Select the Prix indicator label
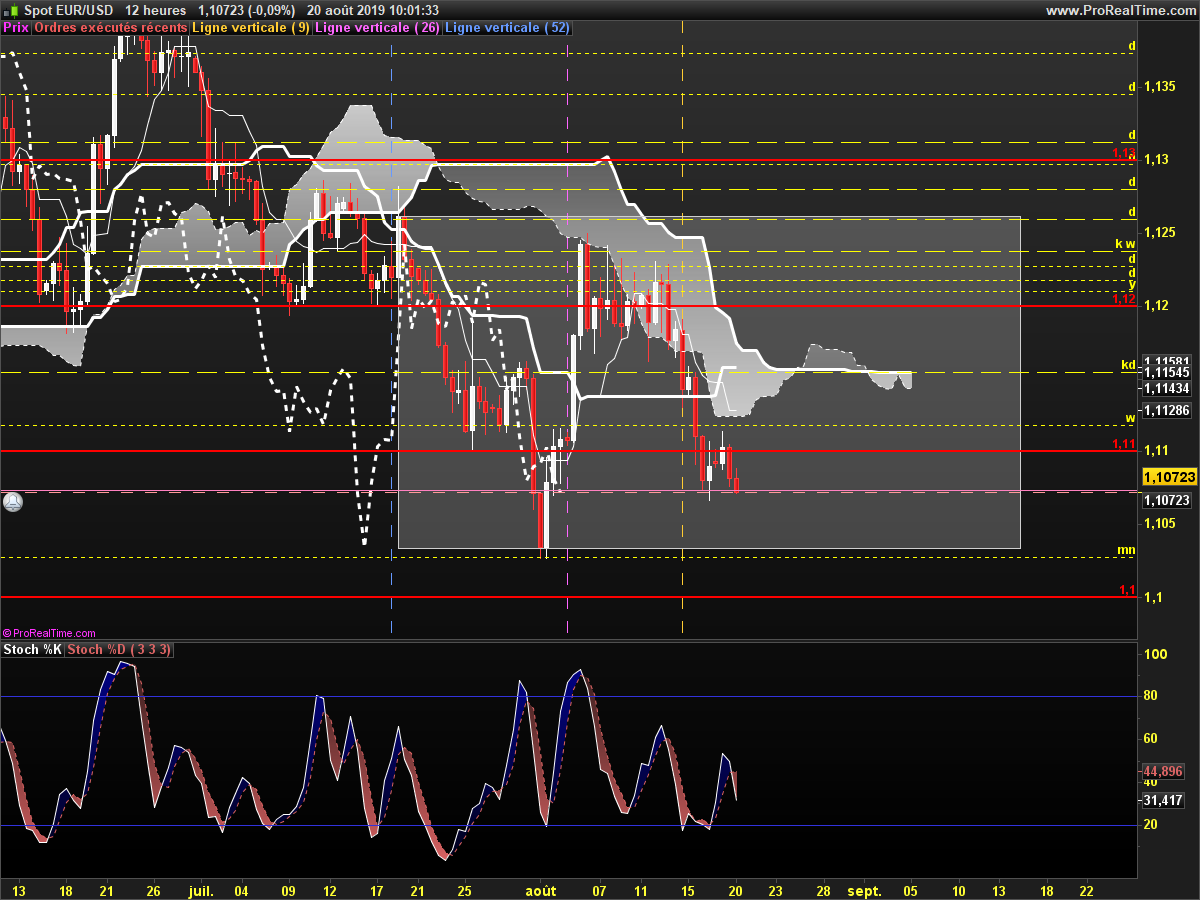The height and width of the screenshot is (900, 1200). coord(16,28)
